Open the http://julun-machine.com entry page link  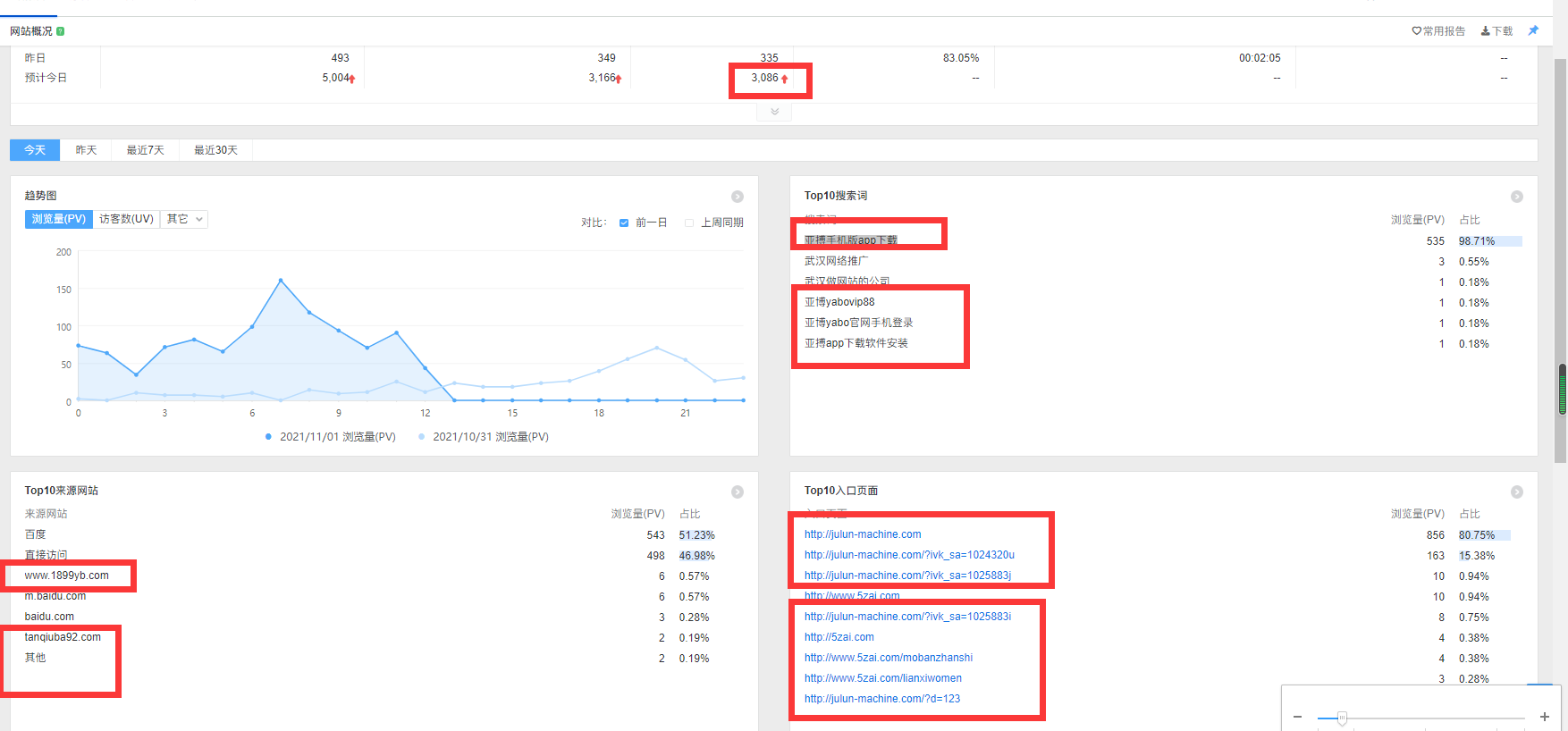(862, 534)
